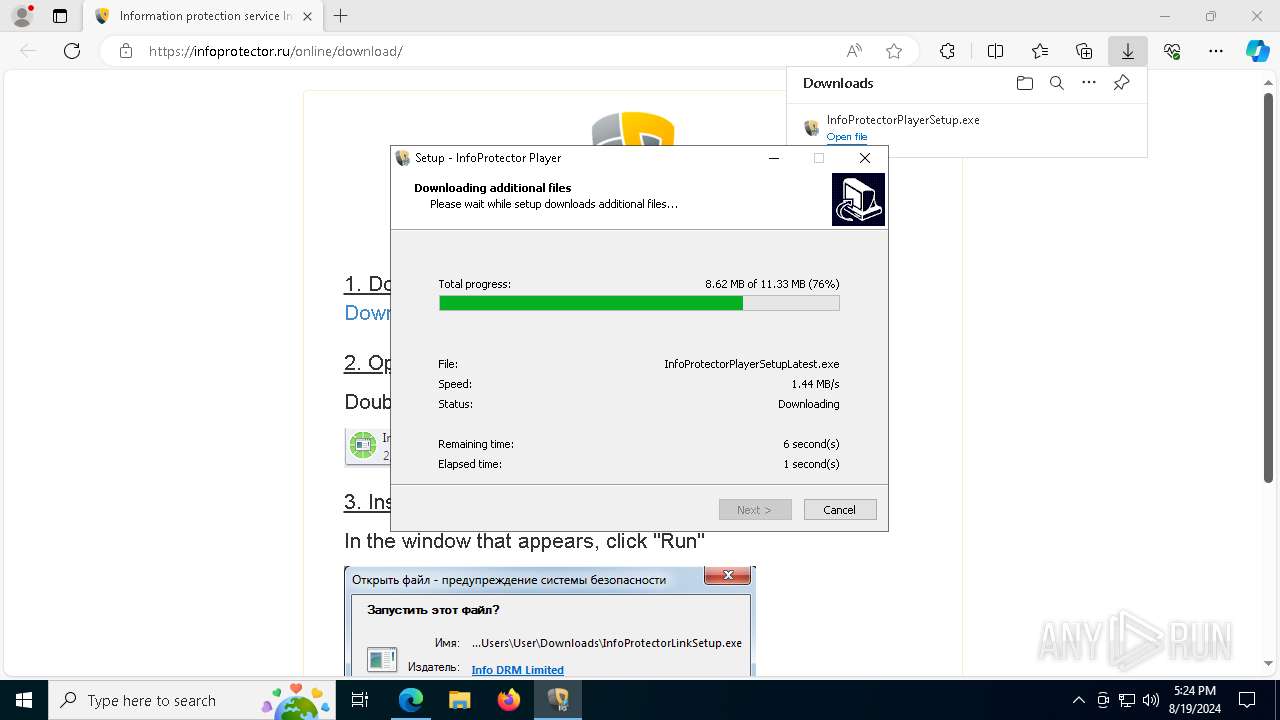Click the Open file link

(847, 137)
